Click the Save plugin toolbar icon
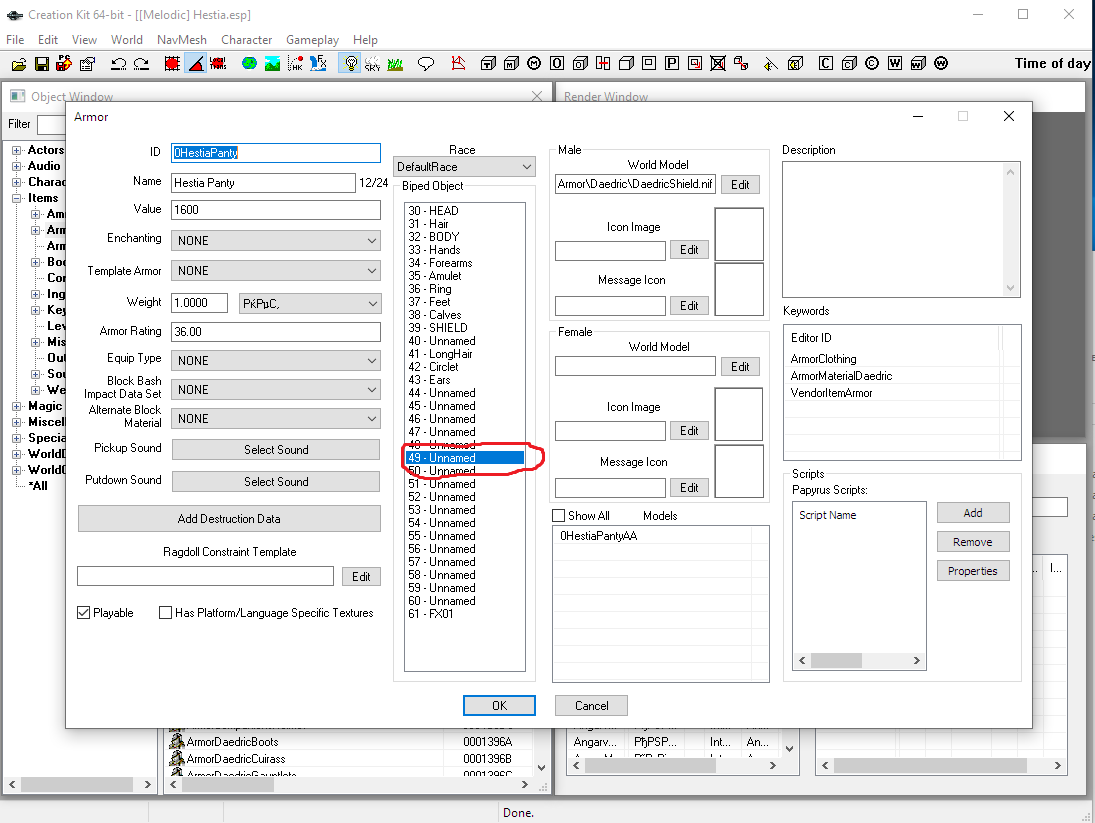 [42, 64]
